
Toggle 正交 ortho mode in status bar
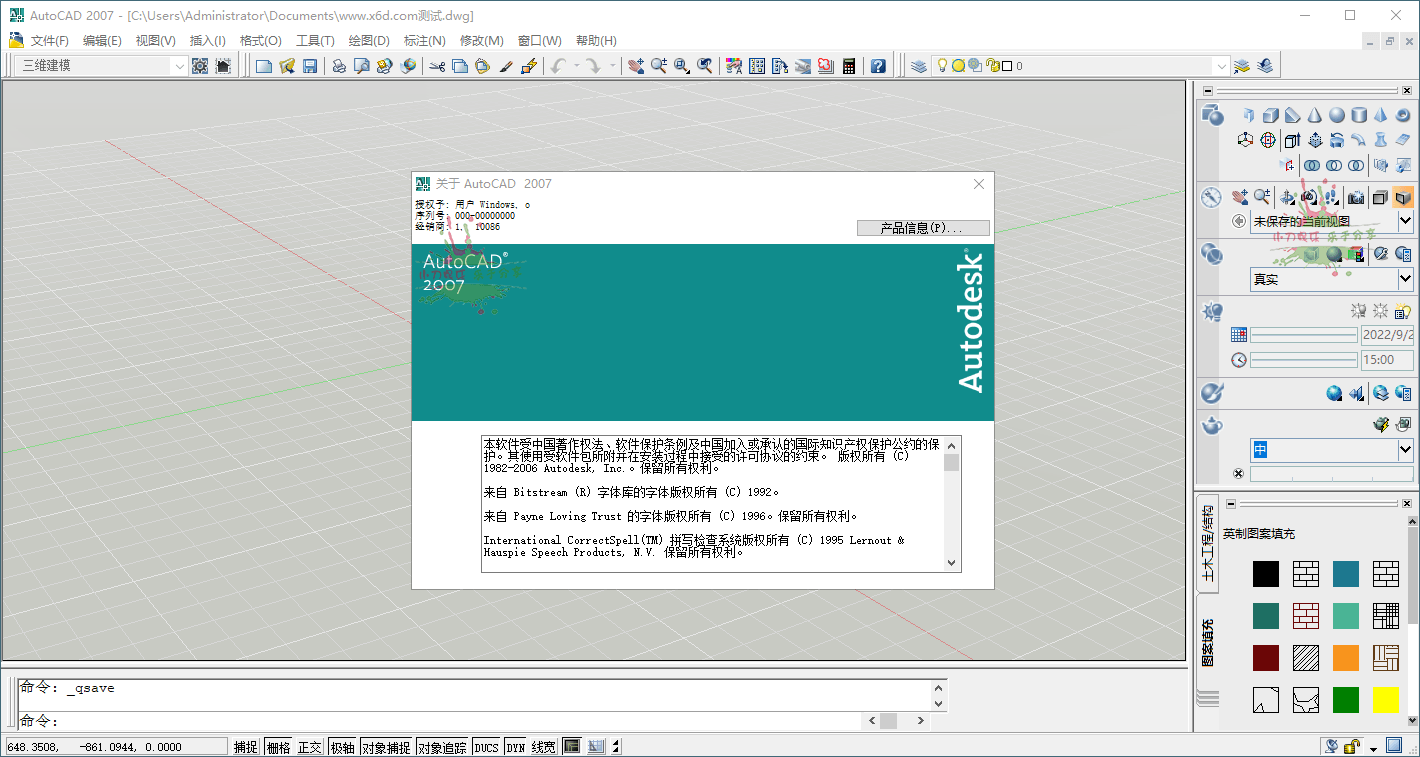point(310,747)
